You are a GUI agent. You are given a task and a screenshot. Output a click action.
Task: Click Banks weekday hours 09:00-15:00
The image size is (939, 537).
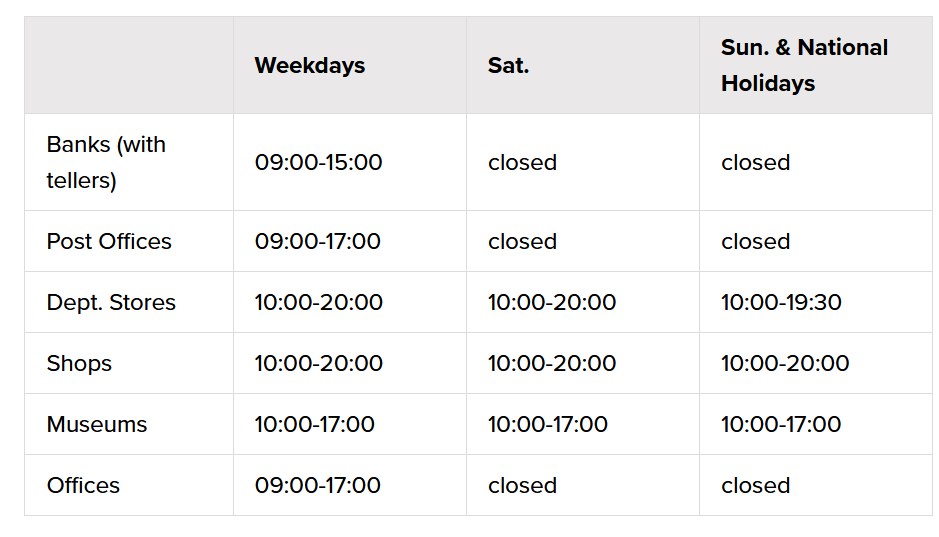tap(318, 162)
